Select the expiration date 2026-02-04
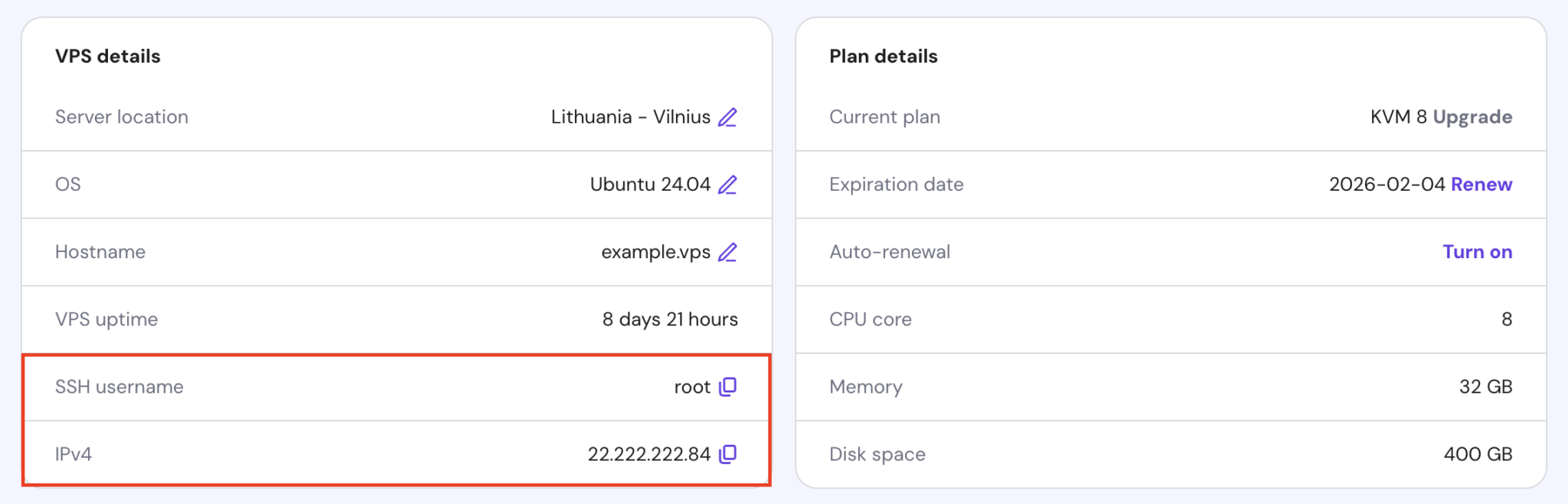The image size is (1568, 504). [1386, 184]
